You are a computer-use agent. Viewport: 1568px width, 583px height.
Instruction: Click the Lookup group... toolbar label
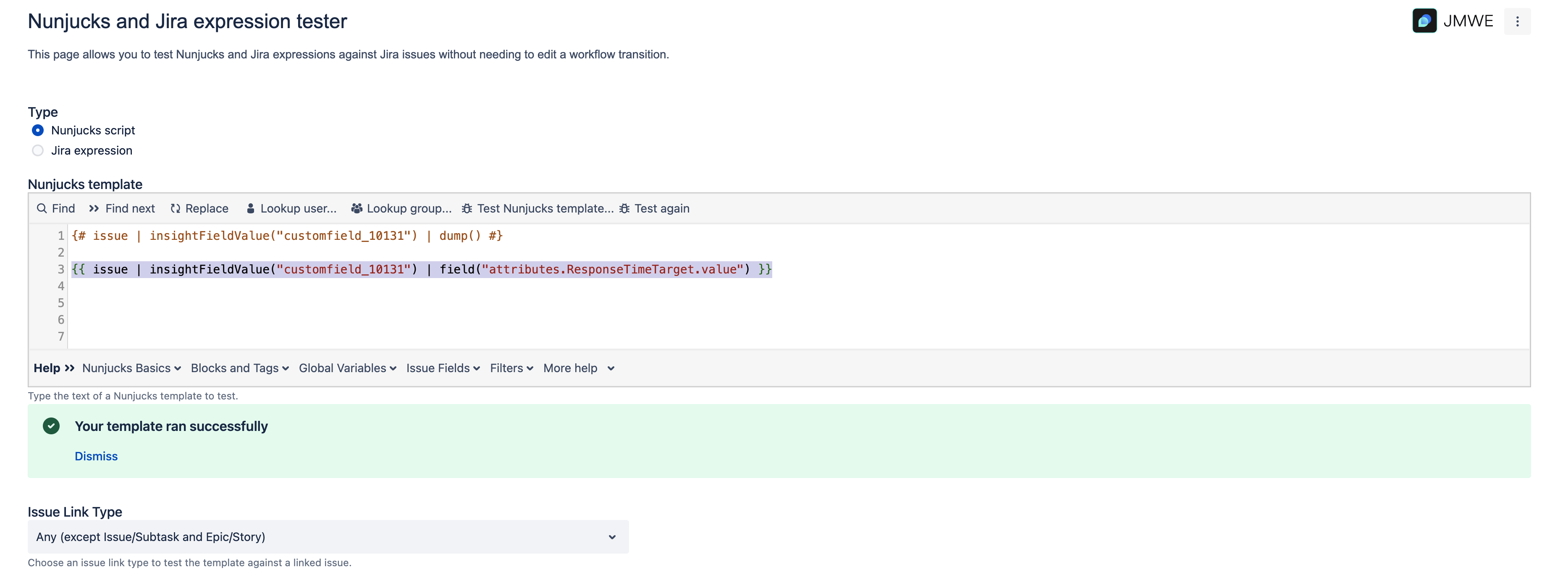coord(409,209)
